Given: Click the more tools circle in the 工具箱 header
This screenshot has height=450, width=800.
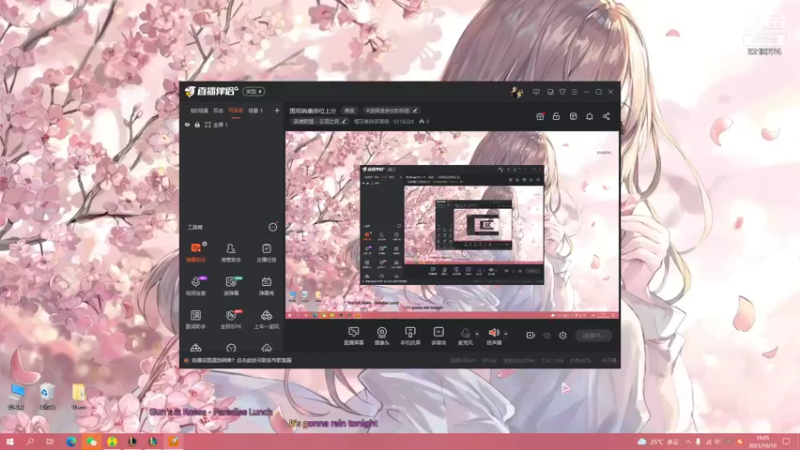Looking at the screenshot, I should (273, 227).
